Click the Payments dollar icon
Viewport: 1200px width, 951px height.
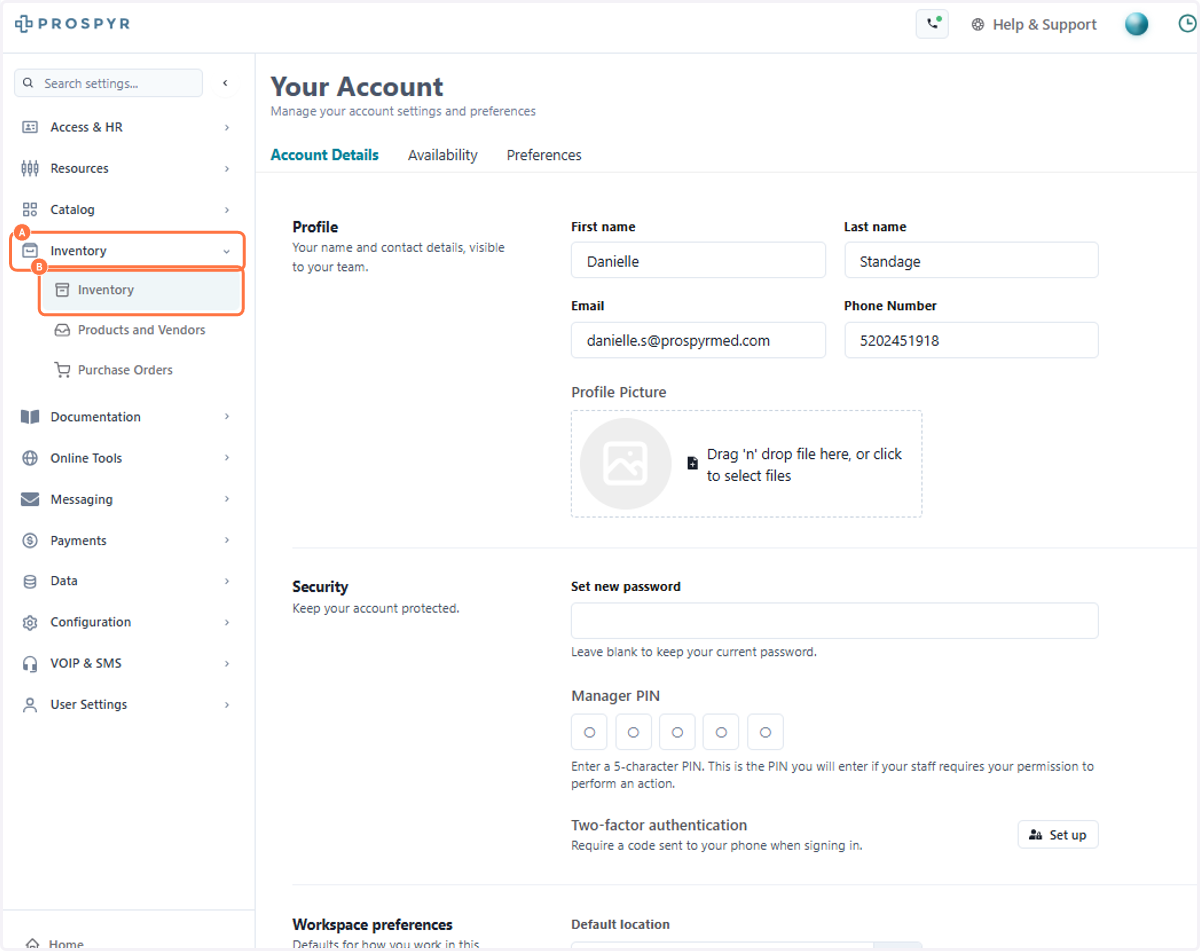(30, 540)
